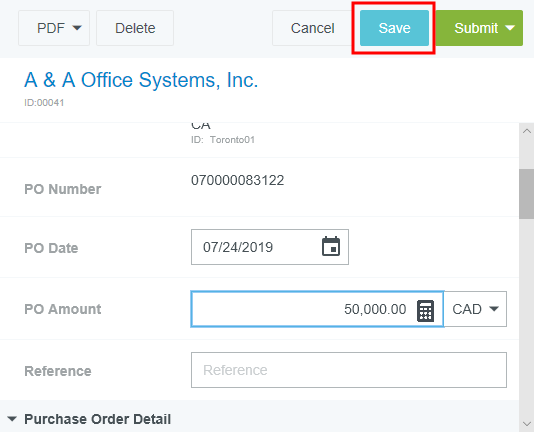
Task: Open the PO Date calendar picker icon
Action: point(331,246)
